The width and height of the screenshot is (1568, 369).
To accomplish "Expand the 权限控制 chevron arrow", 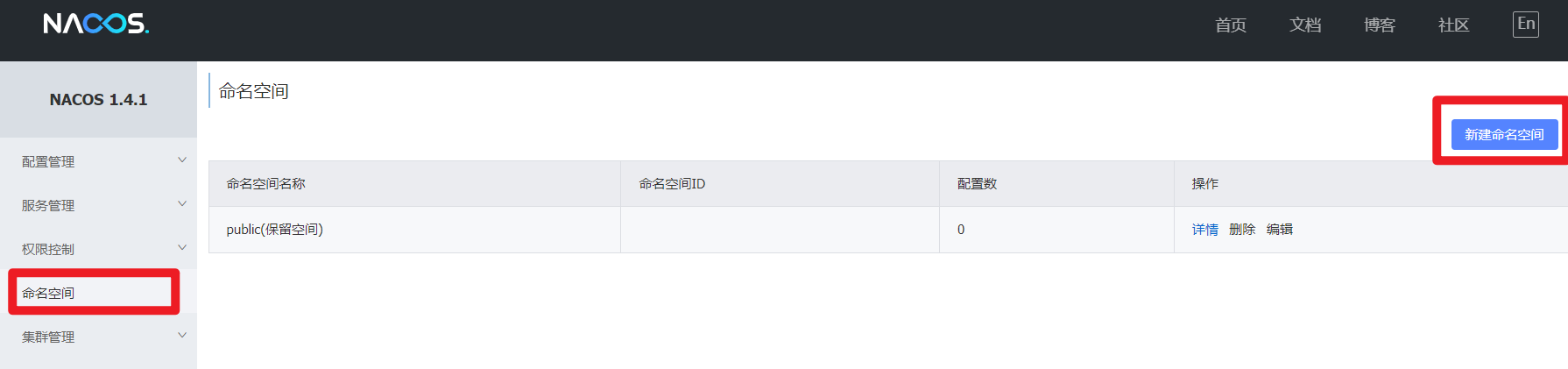I will 182,248.
